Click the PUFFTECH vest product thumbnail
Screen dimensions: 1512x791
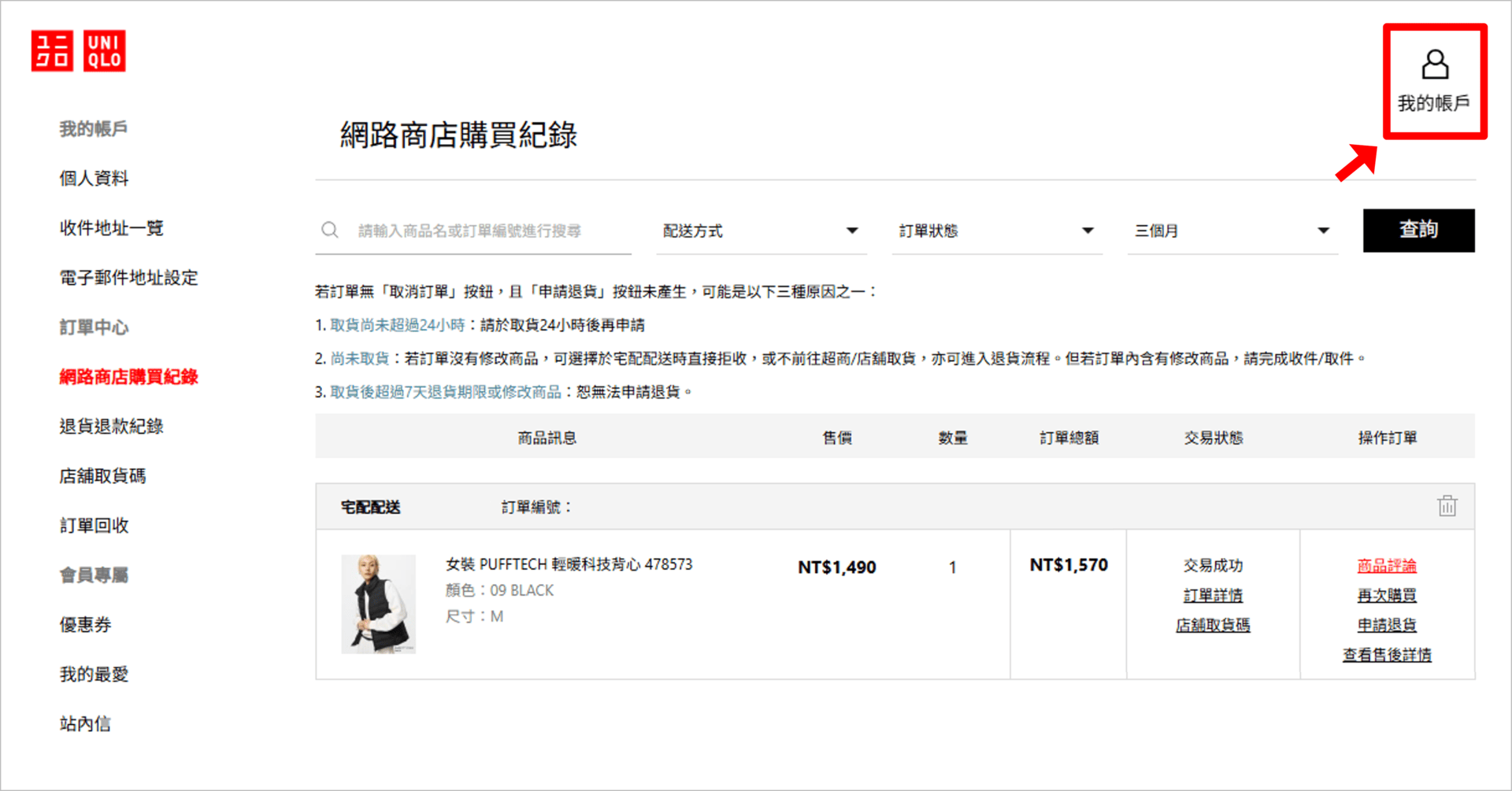(379, 603)
